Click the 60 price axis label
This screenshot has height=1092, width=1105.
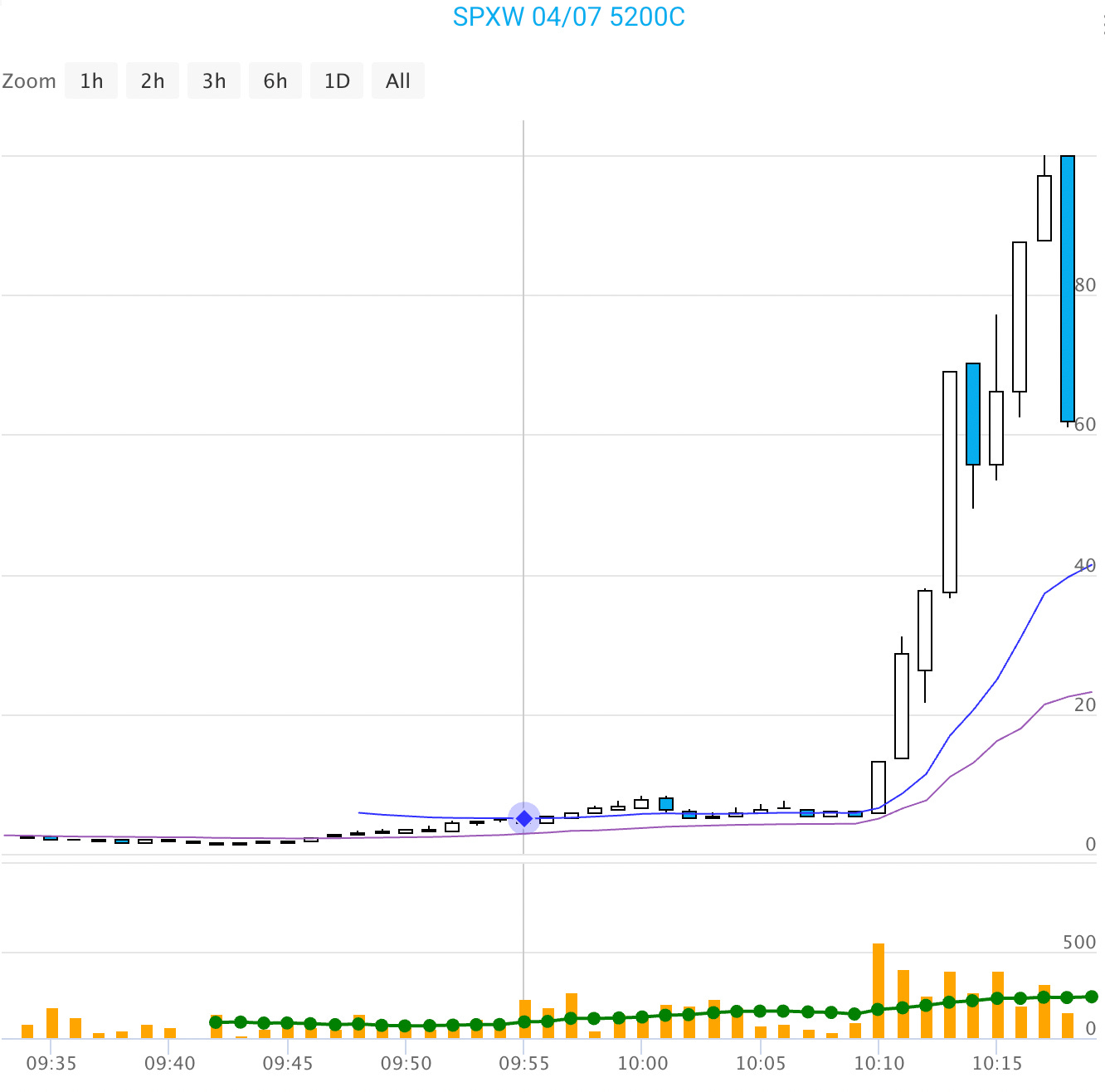coord(1085,424)
